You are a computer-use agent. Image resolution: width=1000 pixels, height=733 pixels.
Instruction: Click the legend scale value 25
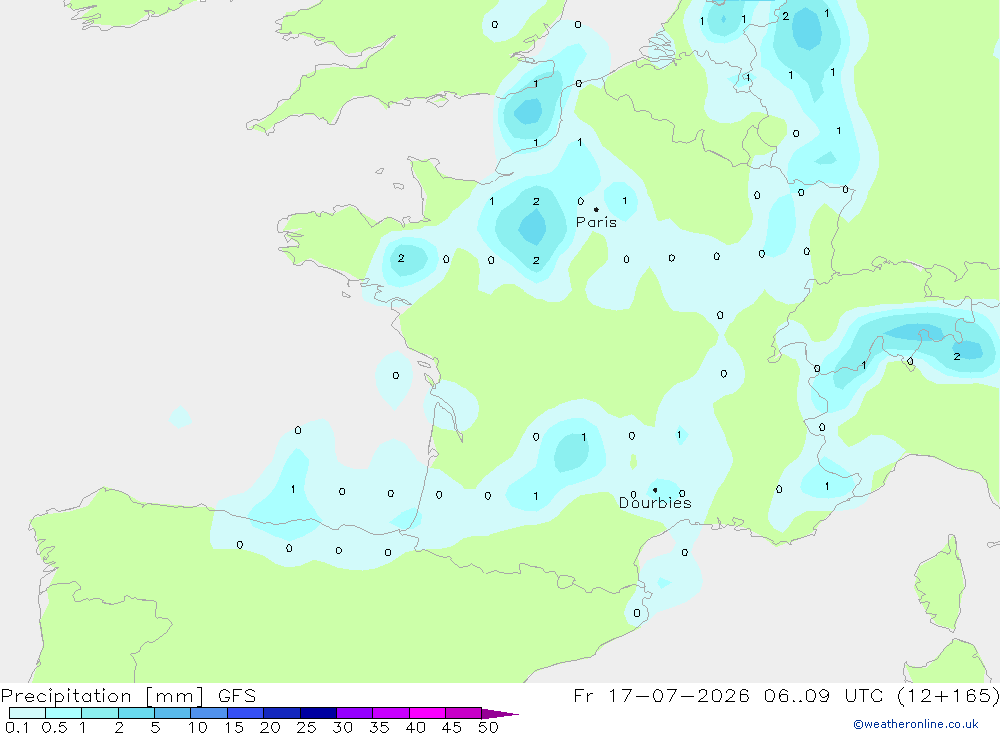307,727
